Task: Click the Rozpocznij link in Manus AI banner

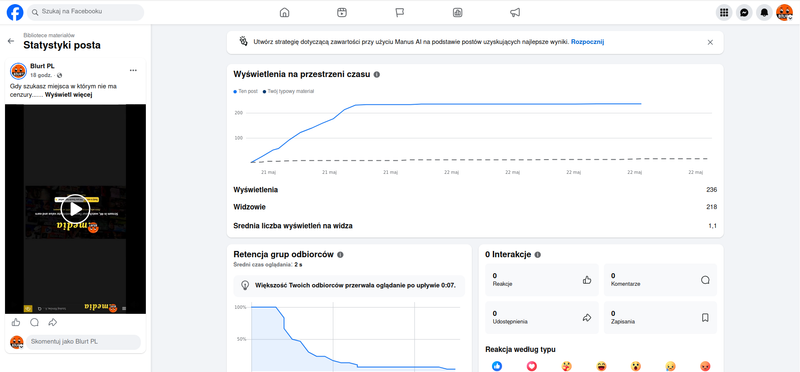Action: click(x=587, y=42)
